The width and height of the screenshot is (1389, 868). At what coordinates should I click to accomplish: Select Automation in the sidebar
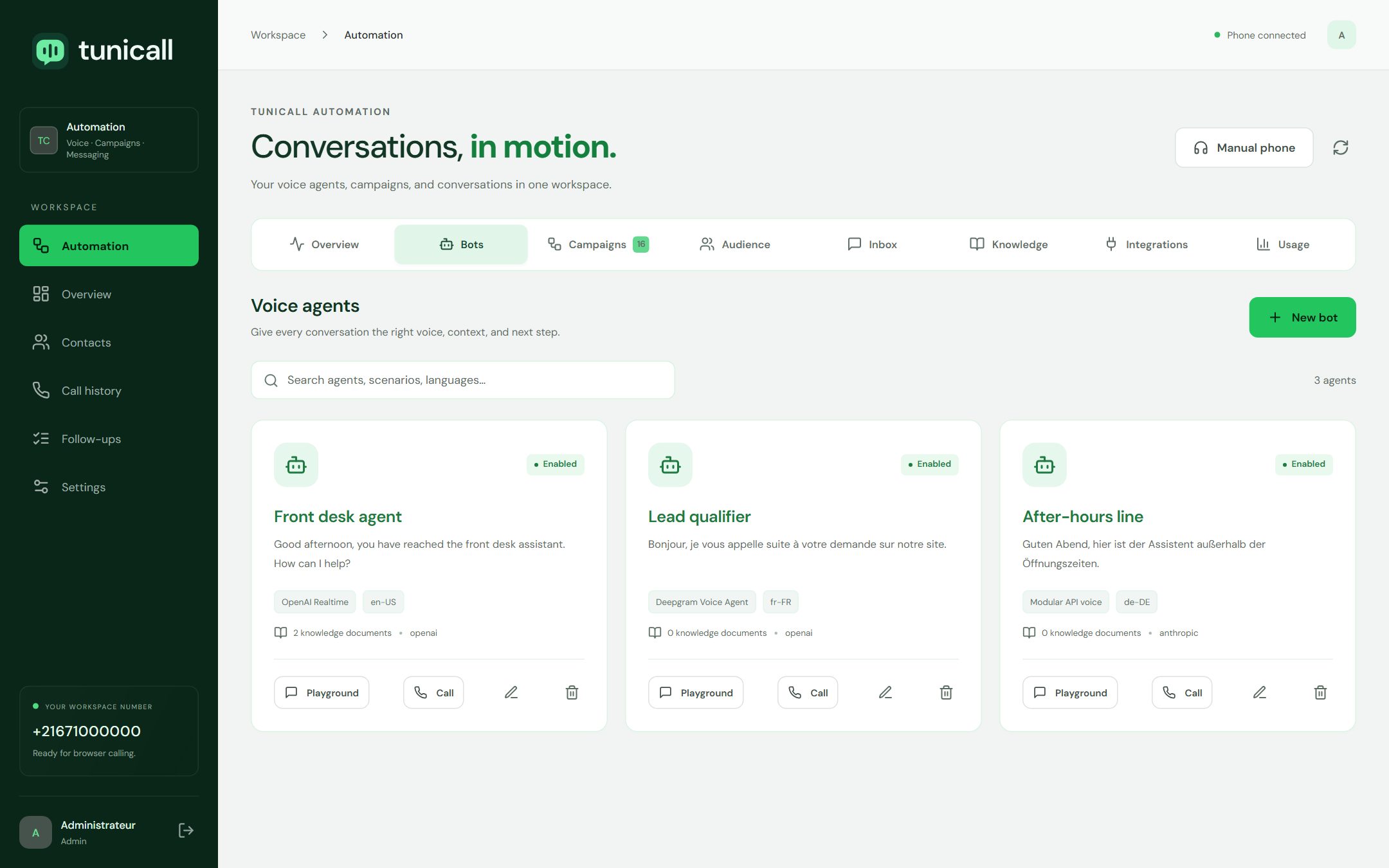point(109,246)
